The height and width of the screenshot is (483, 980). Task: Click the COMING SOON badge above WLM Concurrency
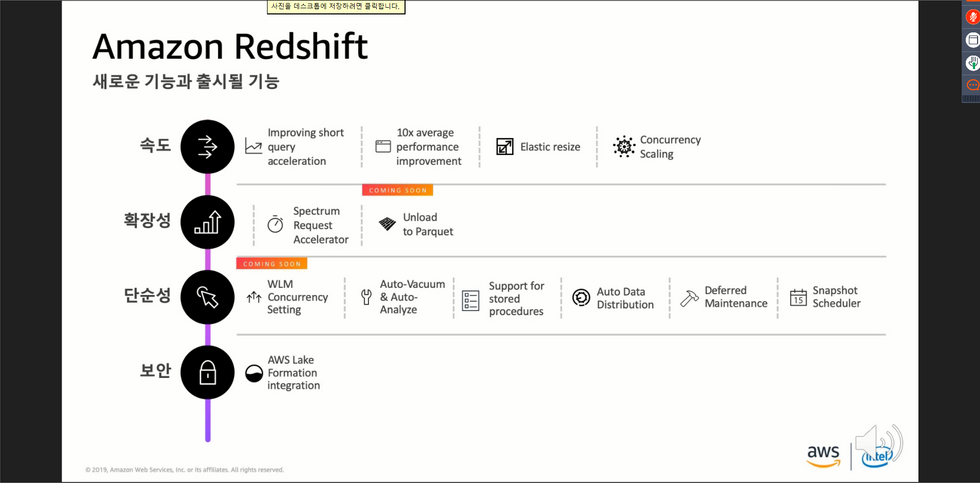point(272,264)
